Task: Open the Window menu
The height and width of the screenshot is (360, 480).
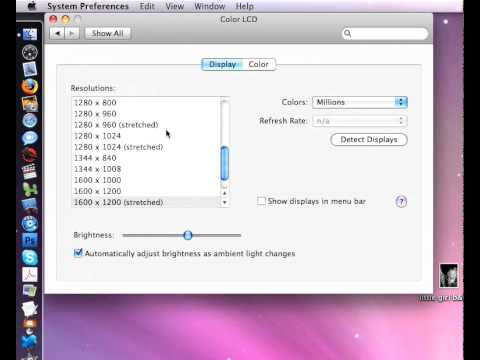Action: point(210,6)
